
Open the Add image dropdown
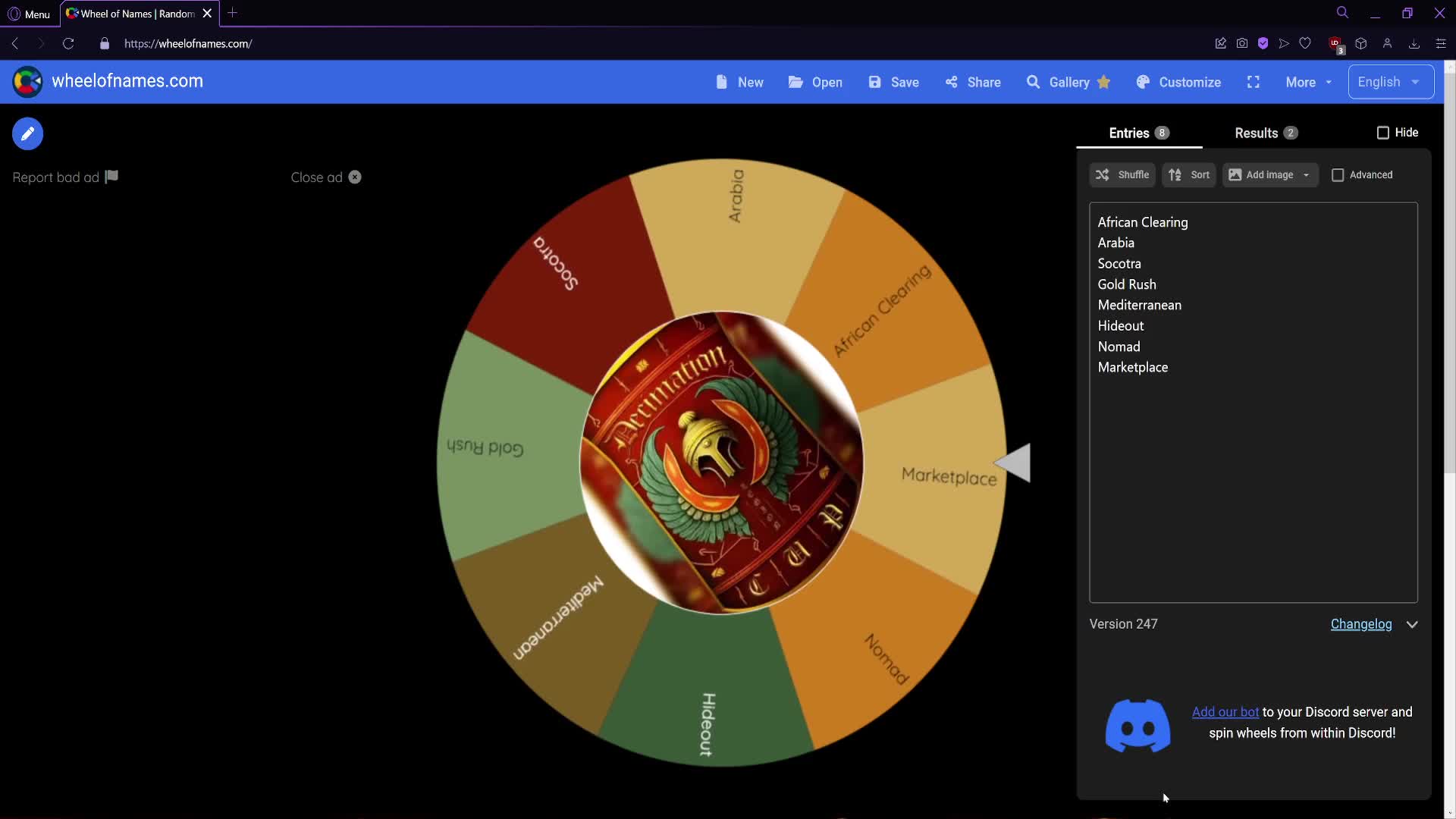[x=1270, y=175]
